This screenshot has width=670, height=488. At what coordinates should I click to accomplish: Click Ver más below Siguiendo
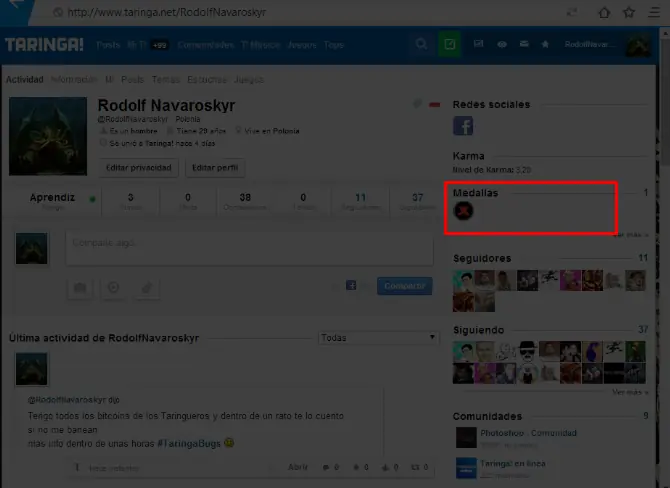point(630,392)
